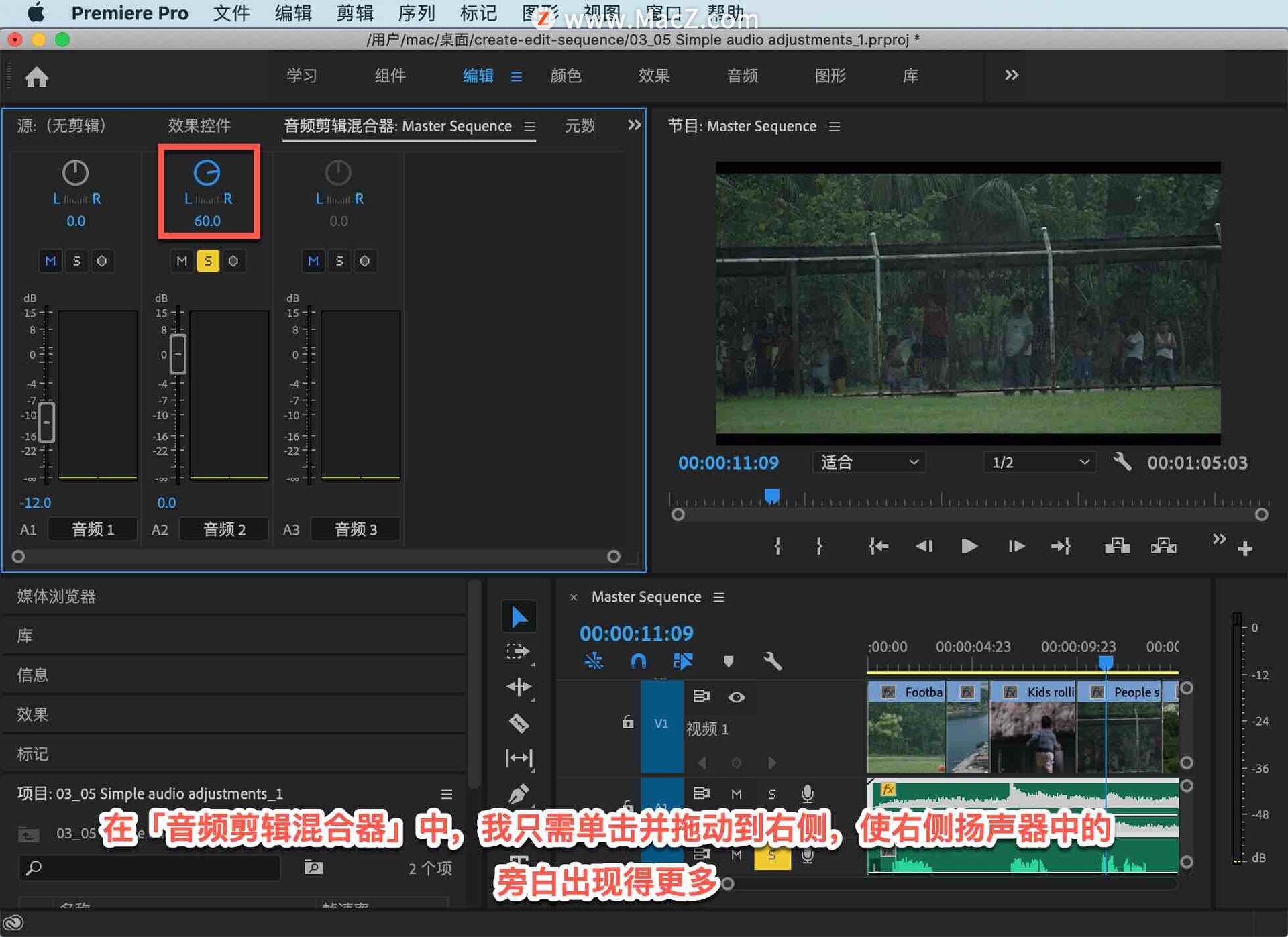1288x937 pixels.
Task: Toggle video track V1 eye visibility
Action: pos(736,697)
